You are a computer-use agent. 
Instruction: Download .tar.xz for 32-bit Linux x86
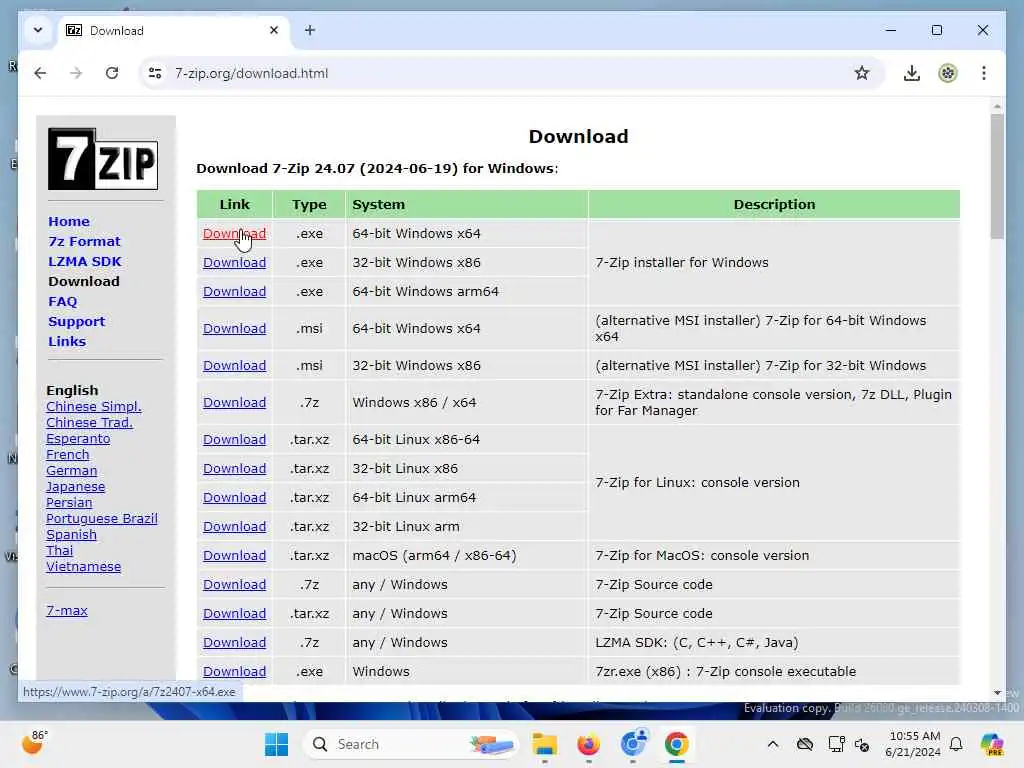tap(234, 468)
